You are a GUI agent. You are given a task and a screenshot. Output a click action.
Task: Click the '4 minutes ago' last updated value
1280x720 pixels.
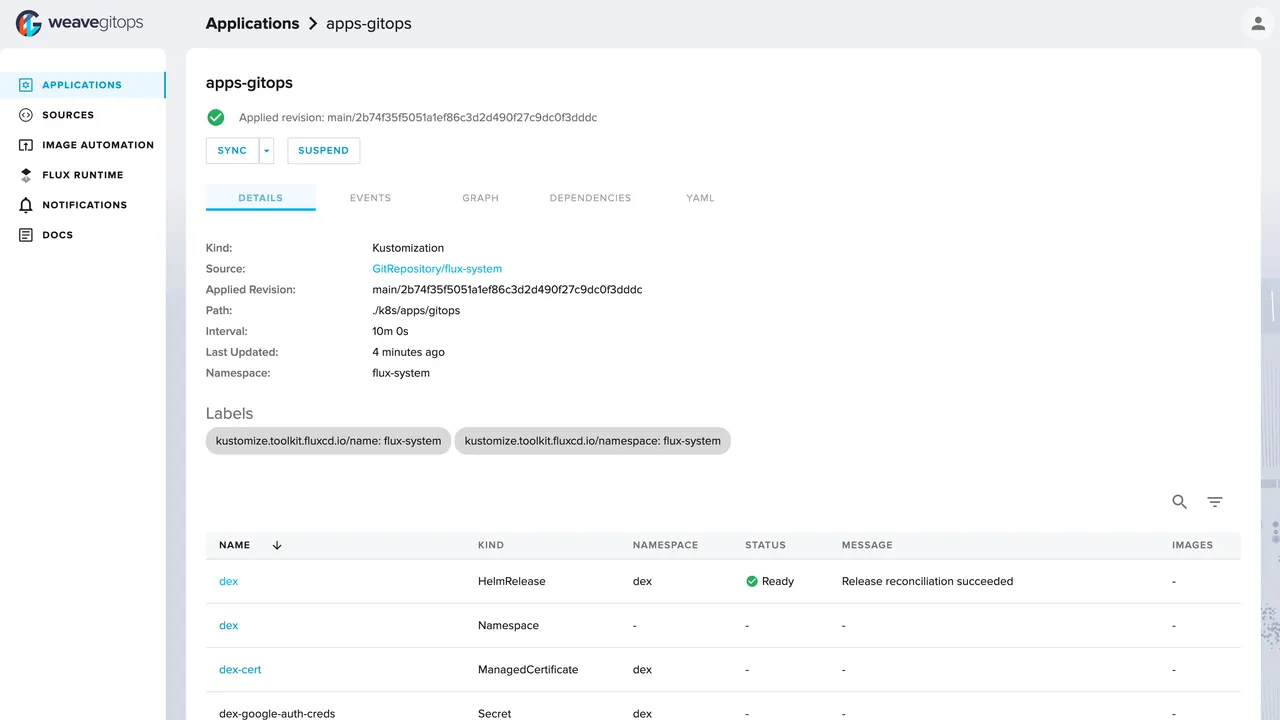click(408, 352)
